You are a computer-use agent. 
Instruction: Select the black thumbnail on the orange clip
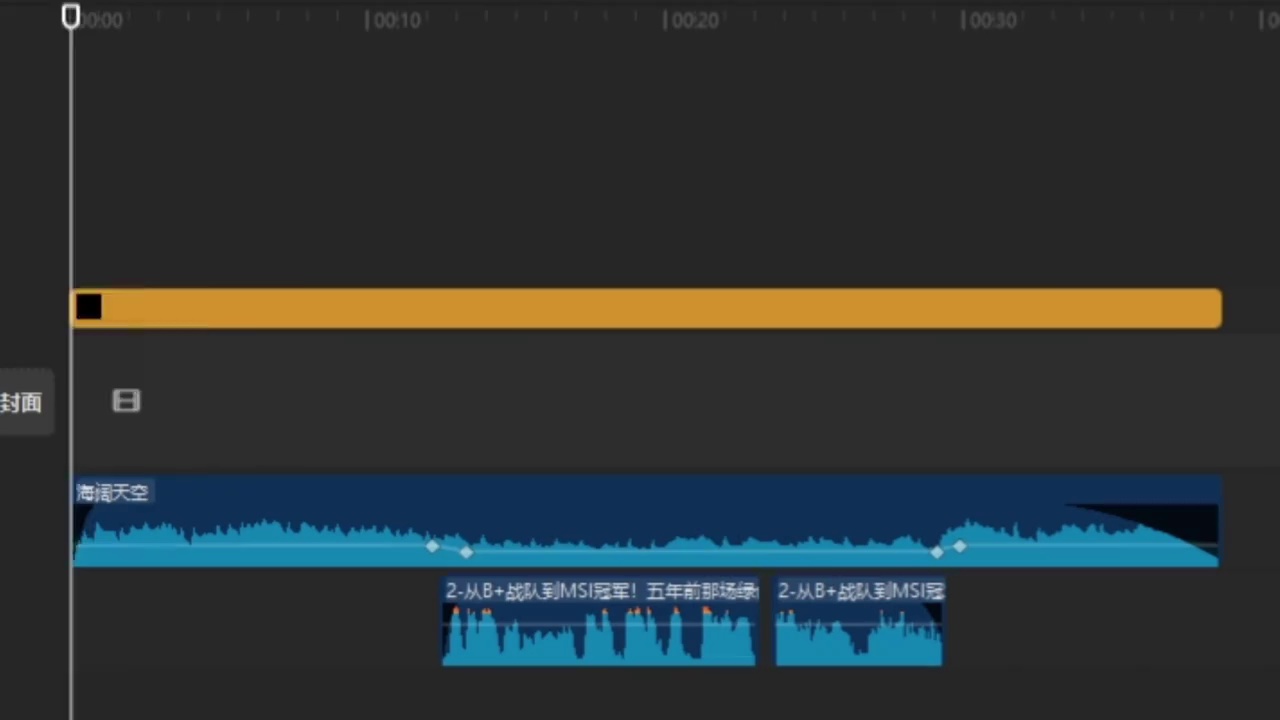click(x=89, y=308)
